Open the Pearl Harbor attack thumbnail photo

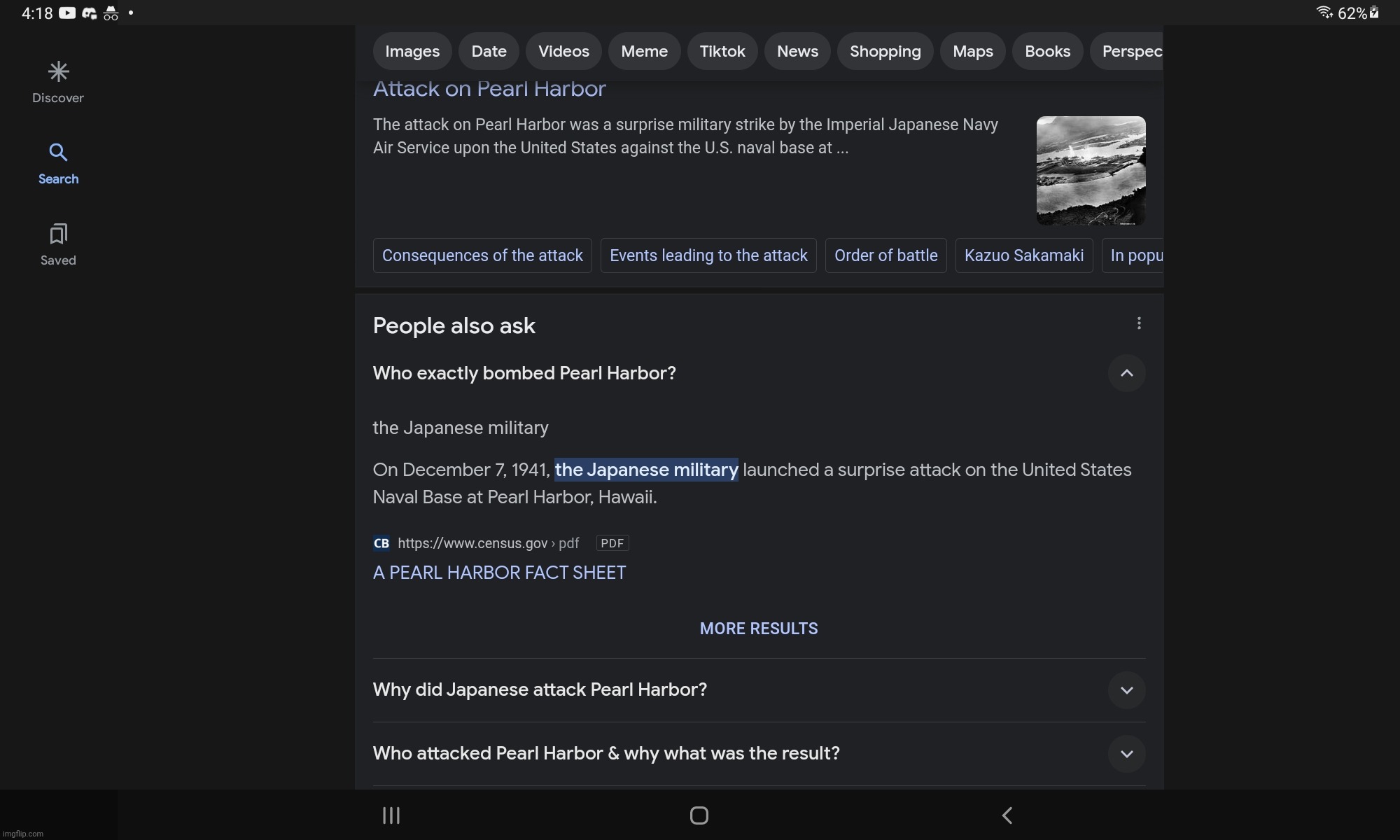point(1091,171)
